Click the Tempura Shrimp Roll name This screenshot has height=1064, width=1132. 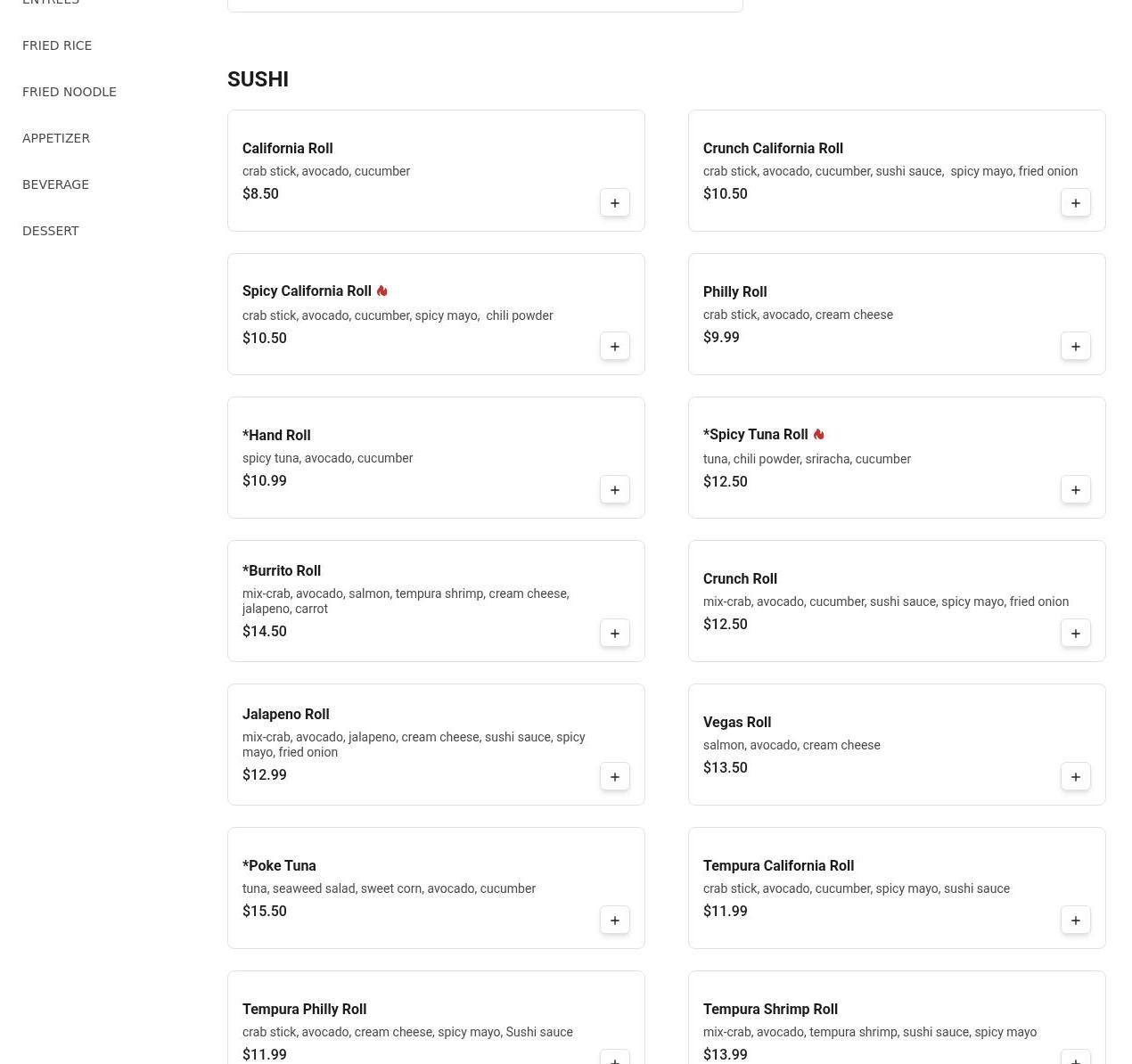770,1009
